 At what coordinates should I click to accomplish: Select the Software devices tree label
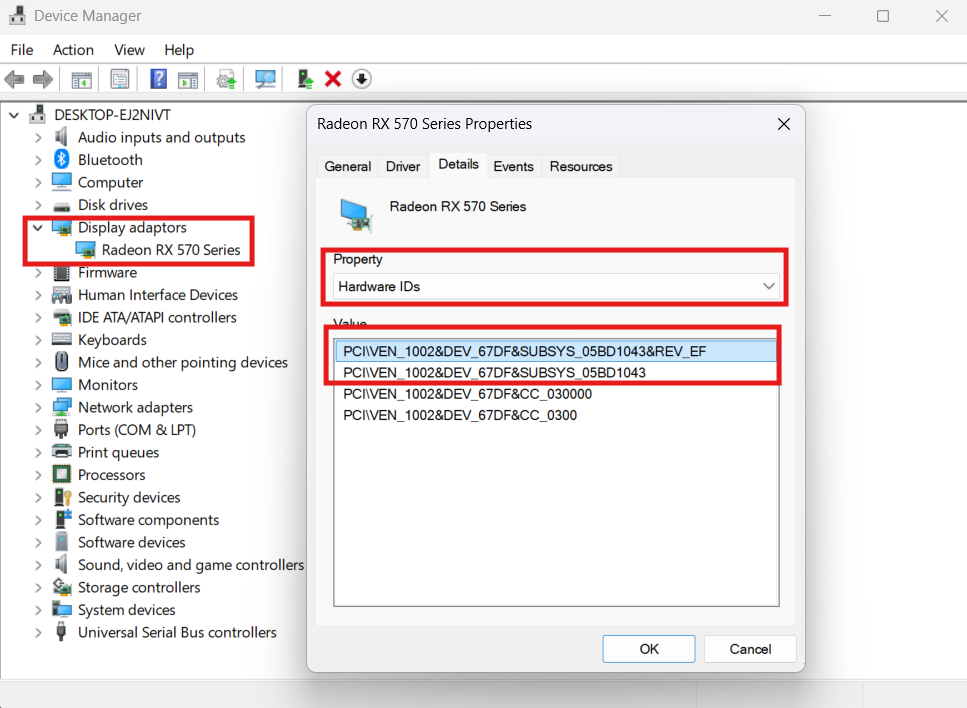pyautogui.click(x=131, y=542)
